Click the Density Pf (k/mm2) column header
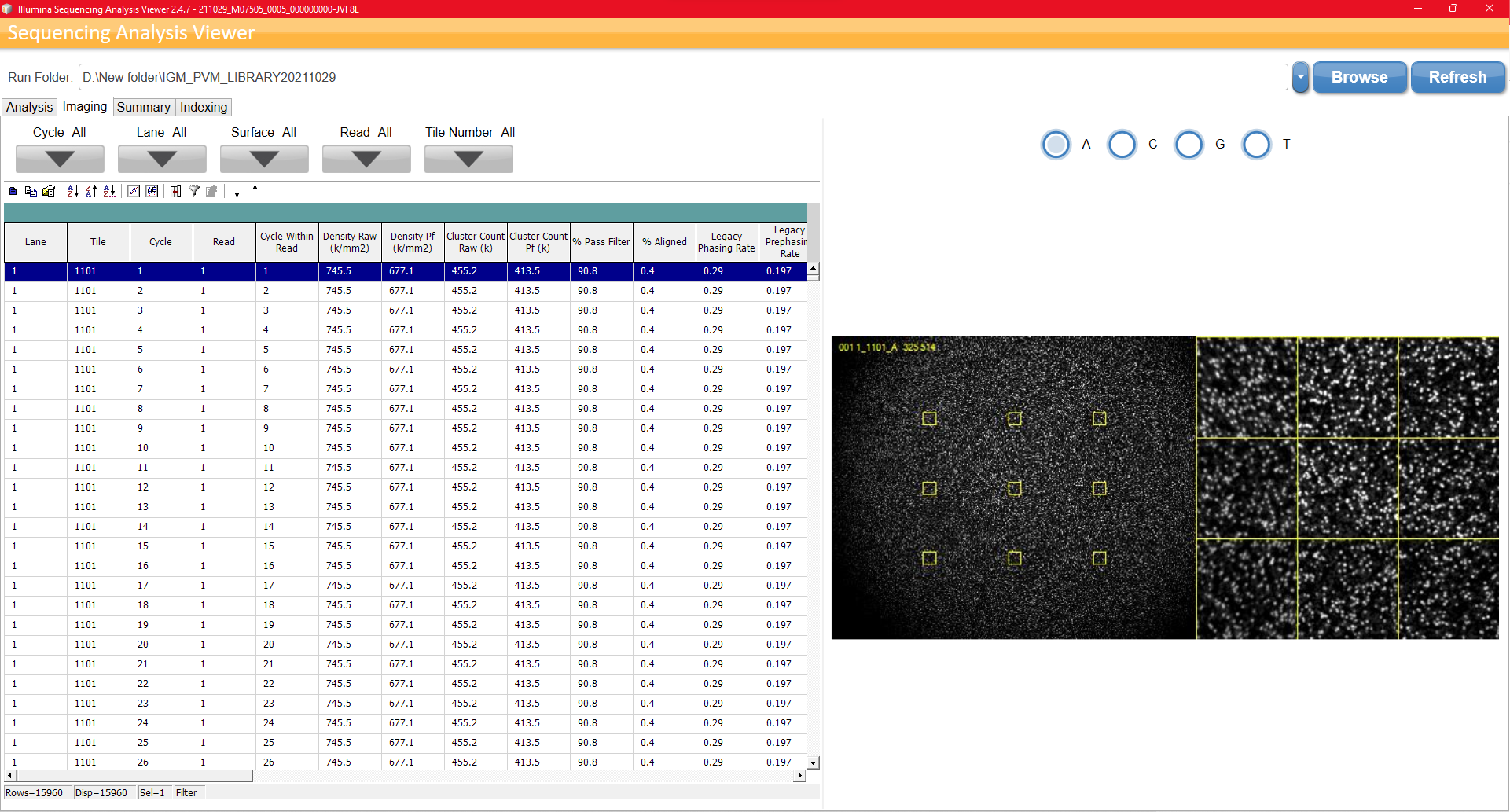 pyautogui.click(x=413, y=242)
